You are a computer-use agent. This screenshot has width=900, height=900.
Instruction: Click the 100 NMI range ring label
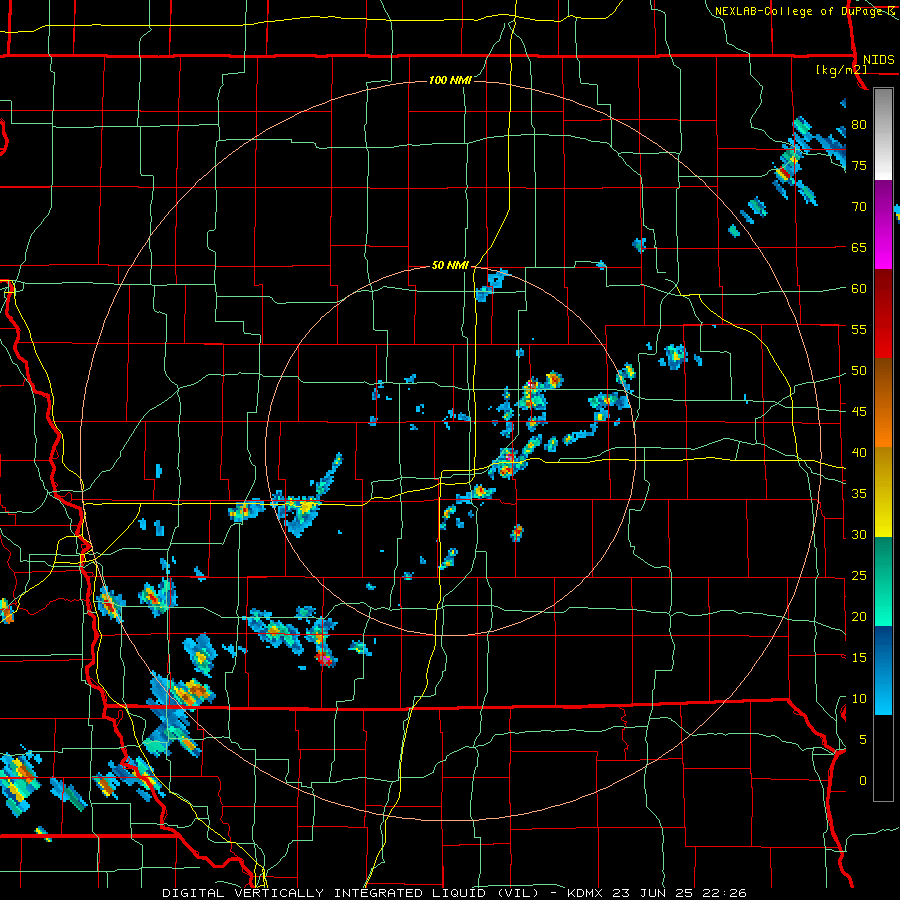pos(450,80)
